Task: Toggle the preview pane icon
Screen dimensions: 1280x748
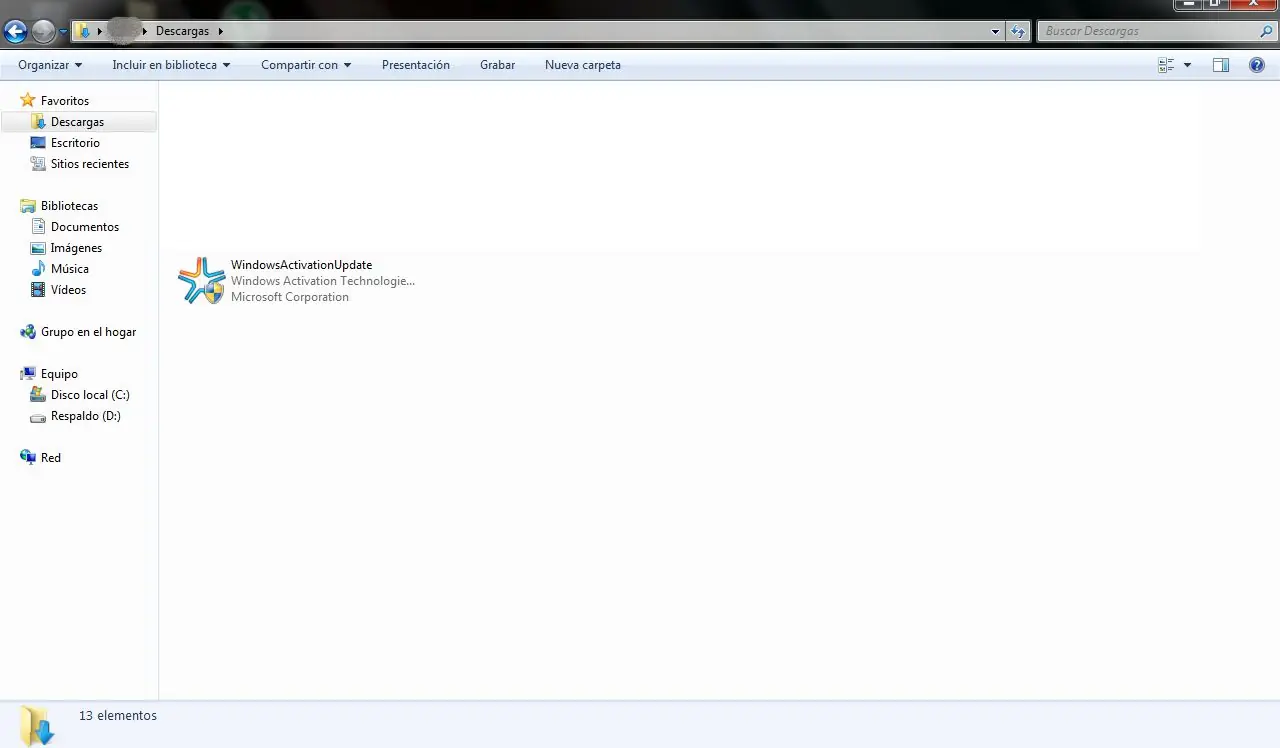Action: coord(1221,65)
